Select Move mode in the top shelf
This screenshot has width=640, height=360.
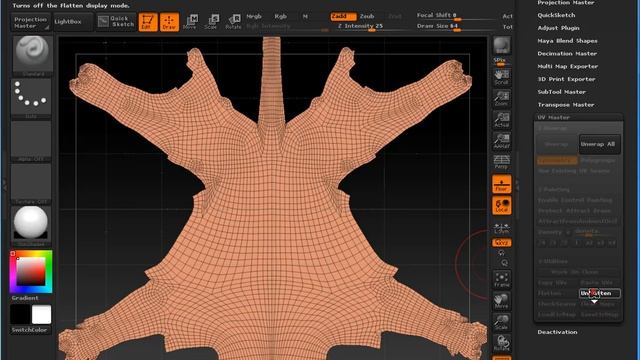point(190,22)
